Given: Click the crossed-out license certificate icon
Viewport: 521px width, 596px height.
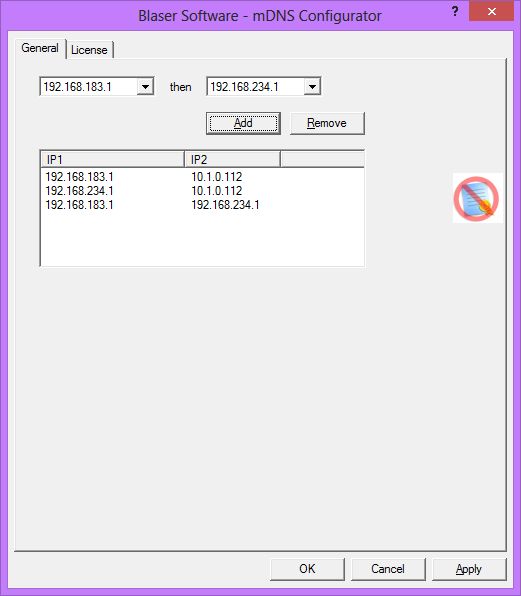Looking at the screenshot, I should [x=477, y=198].
